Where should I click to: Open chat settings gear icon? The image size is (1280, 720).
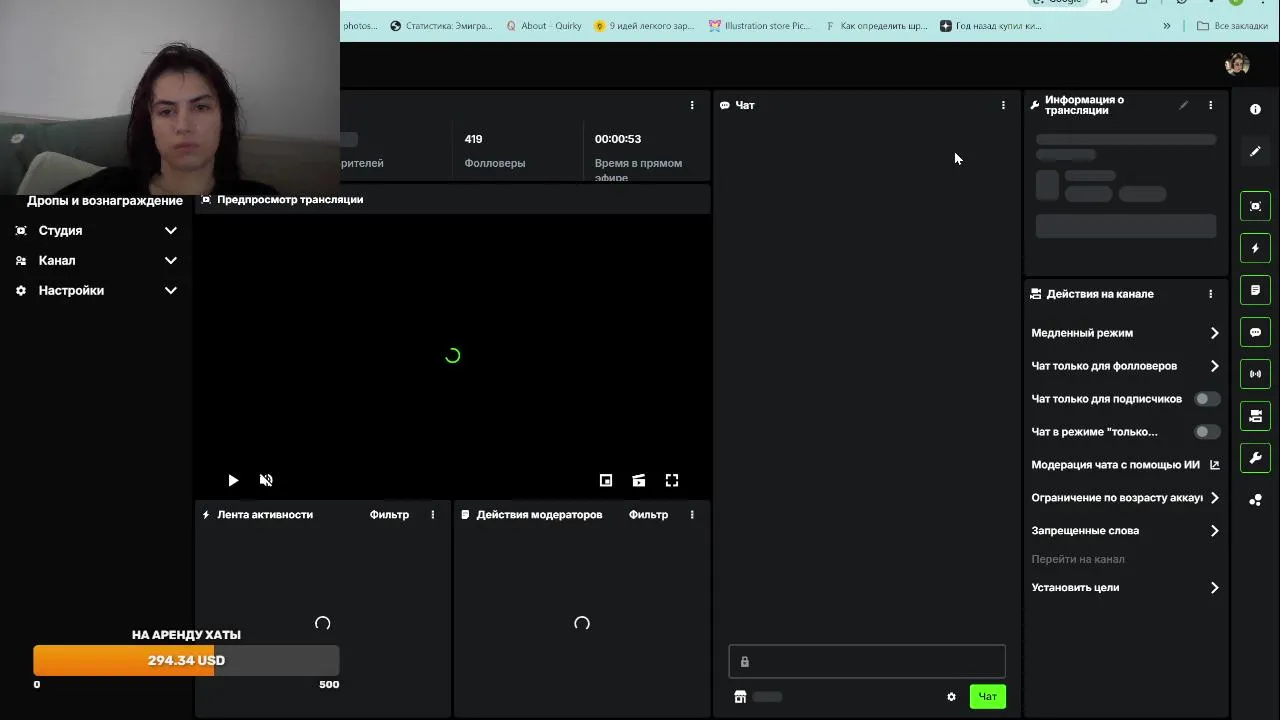pos(951,697)
